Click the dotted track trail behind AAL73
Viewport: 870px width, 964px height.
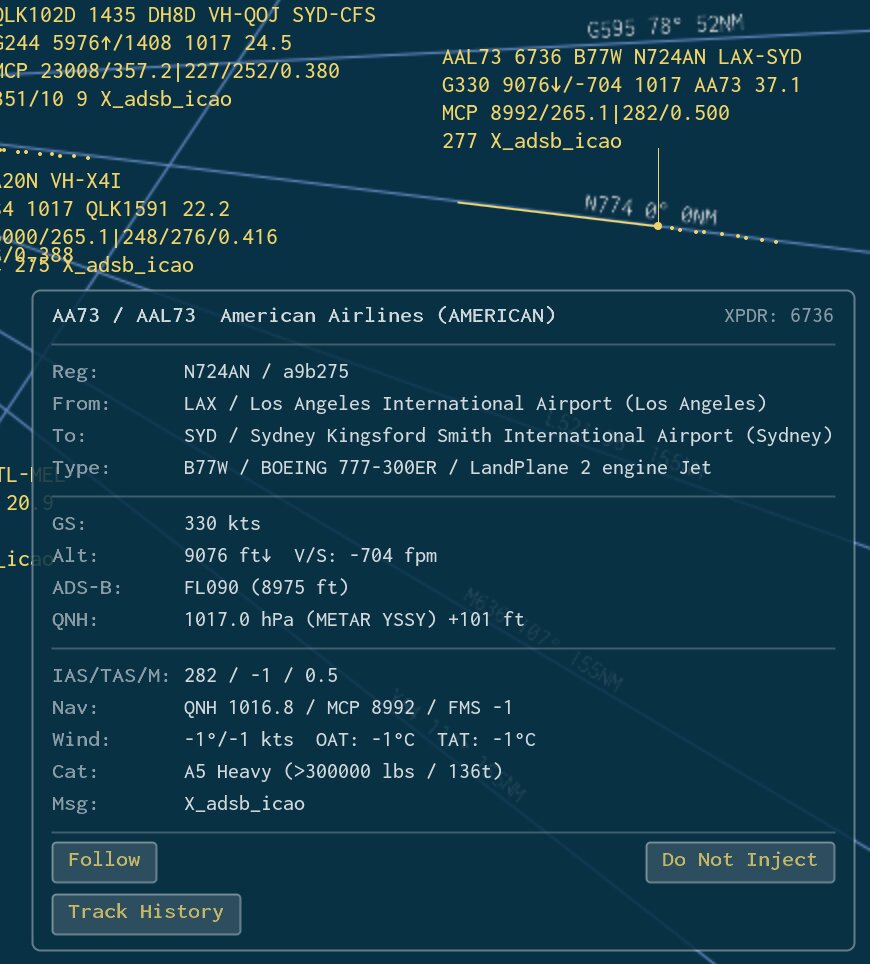724,235
